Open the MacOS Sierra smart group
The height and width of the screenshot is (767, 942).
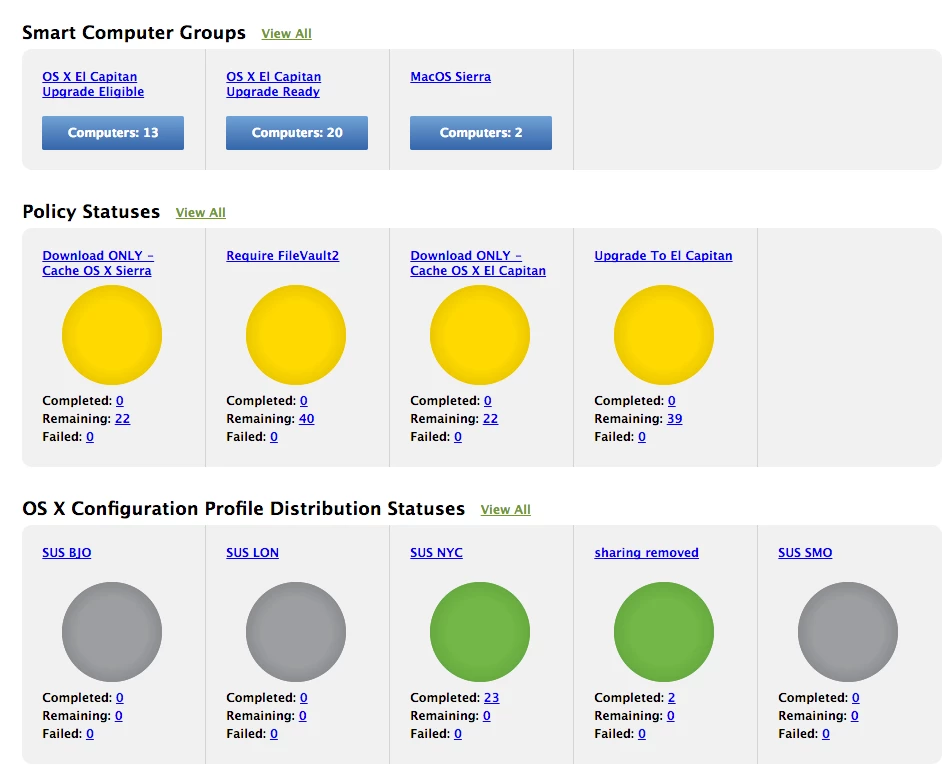[x=451, y=77]
